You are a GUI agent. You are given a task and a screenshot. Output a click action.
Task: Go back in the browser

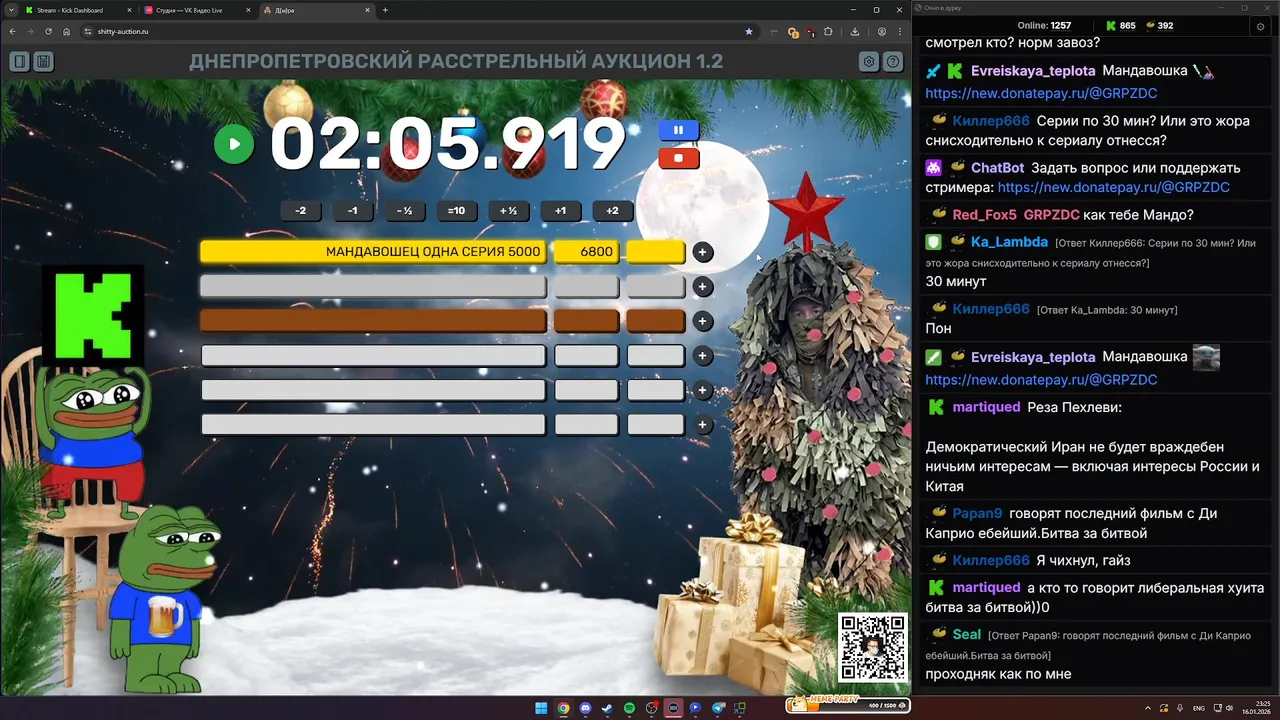[13, 31]
